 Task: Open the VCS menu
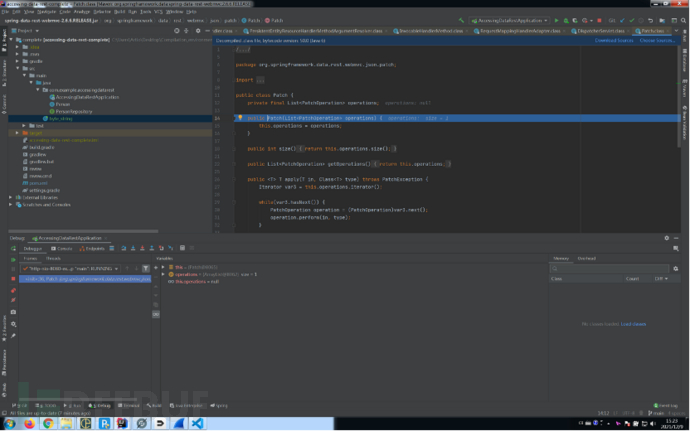click(158, 12)
